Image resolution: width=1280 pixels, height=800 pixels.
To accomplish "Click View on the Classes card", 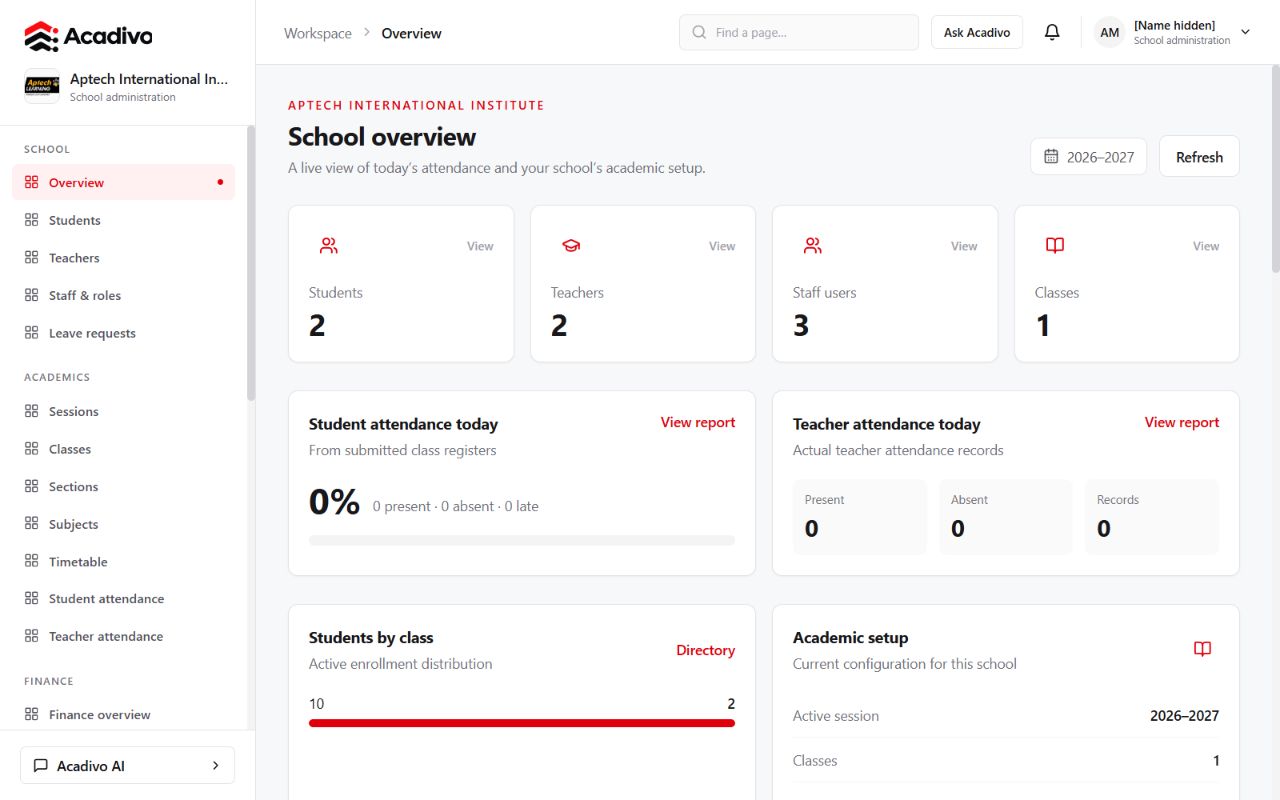I will 1206,246.
